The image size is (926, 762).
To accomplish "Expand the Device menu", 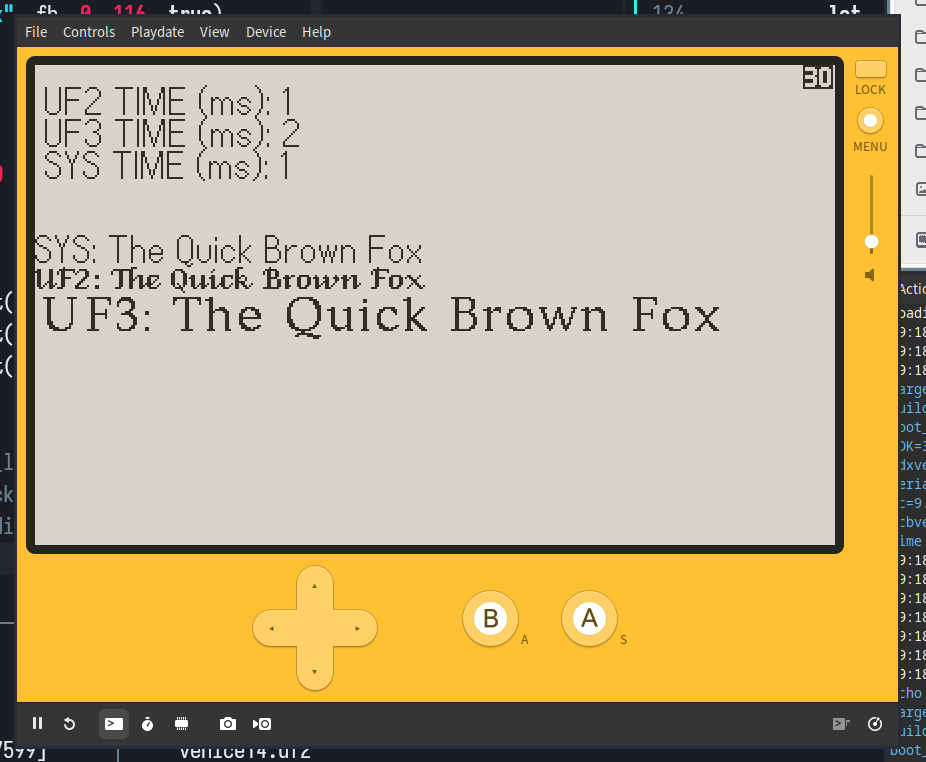I will [x=266, y=32].
